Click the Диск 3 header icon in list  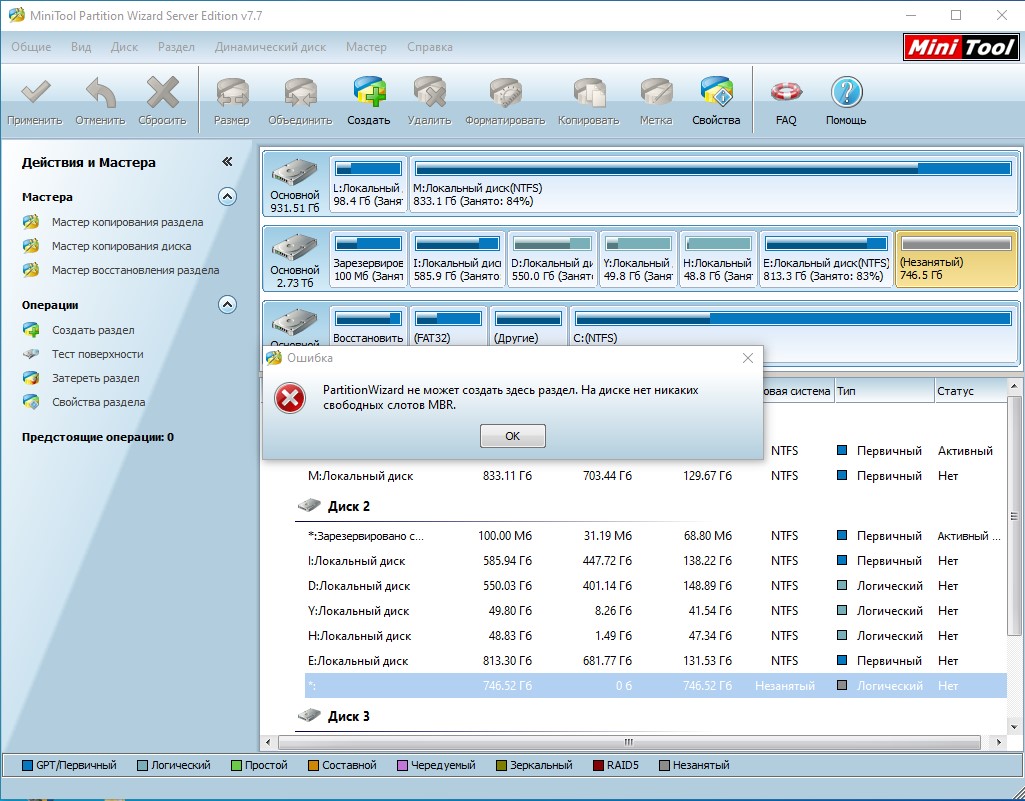coord(310,715)
